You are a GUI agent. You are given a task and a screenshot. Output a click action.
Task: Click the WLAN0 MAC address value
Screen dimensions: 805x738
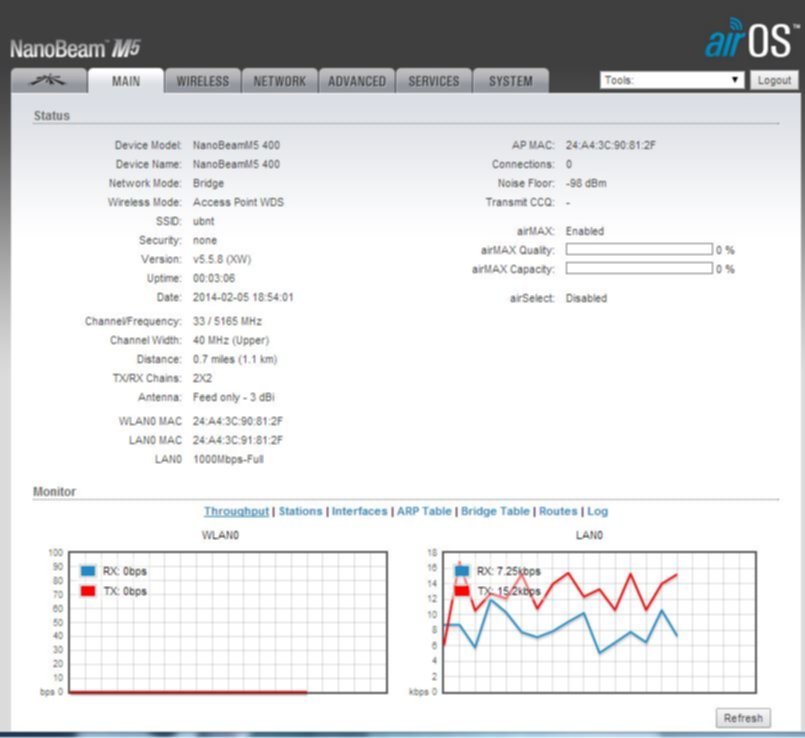(x=238, y=422)
